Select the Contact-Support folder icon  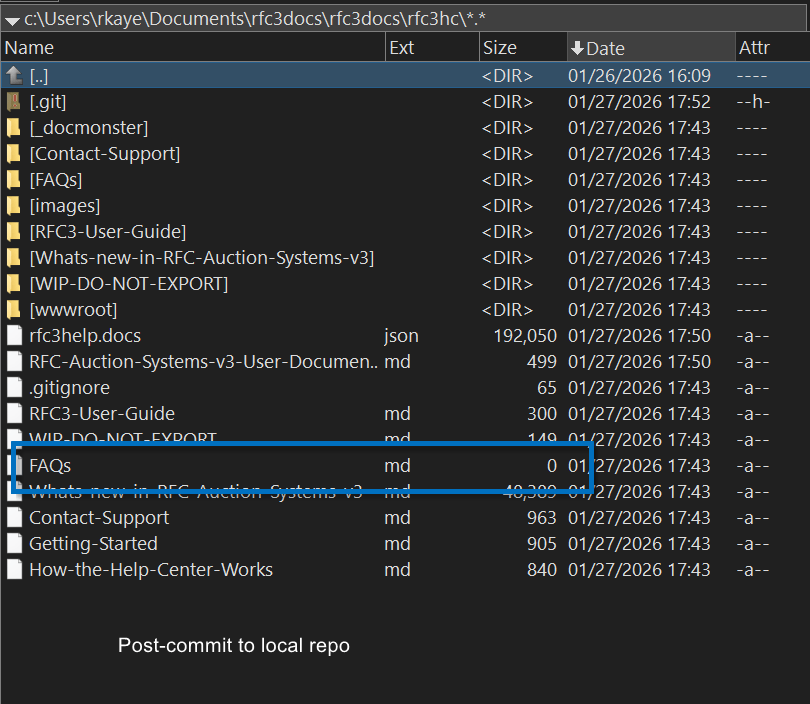(x=13, y=154)
